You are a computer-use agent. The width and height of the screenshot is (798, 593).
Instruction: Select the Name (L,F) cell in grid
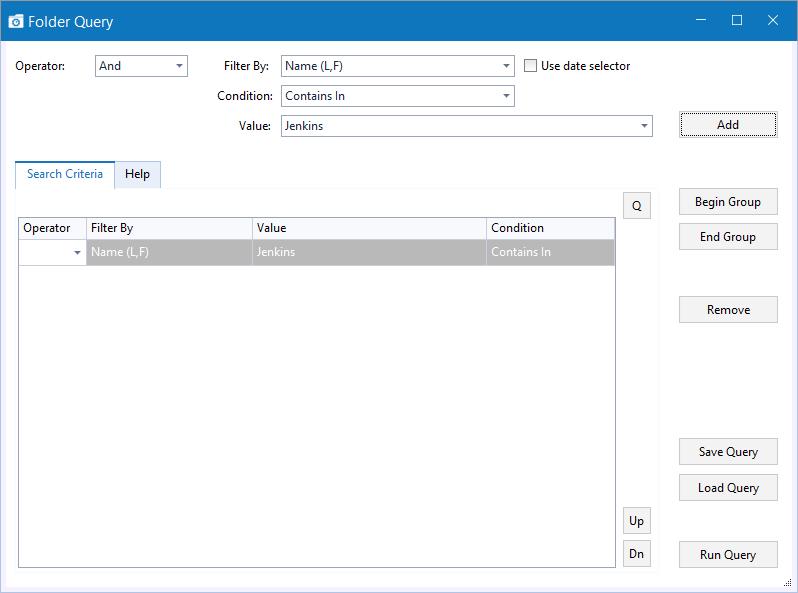pos(169,252)
